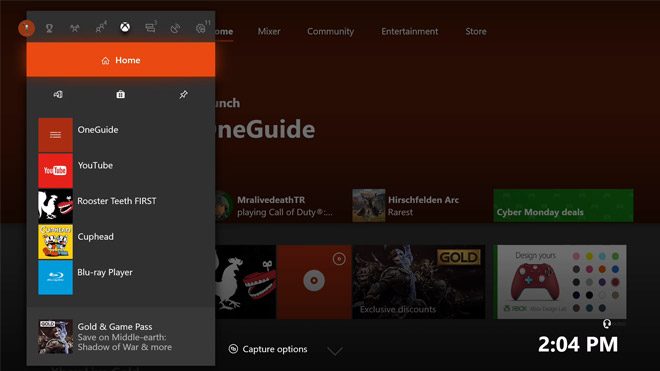Open the Pins pushpin icon

click(183, 94)
